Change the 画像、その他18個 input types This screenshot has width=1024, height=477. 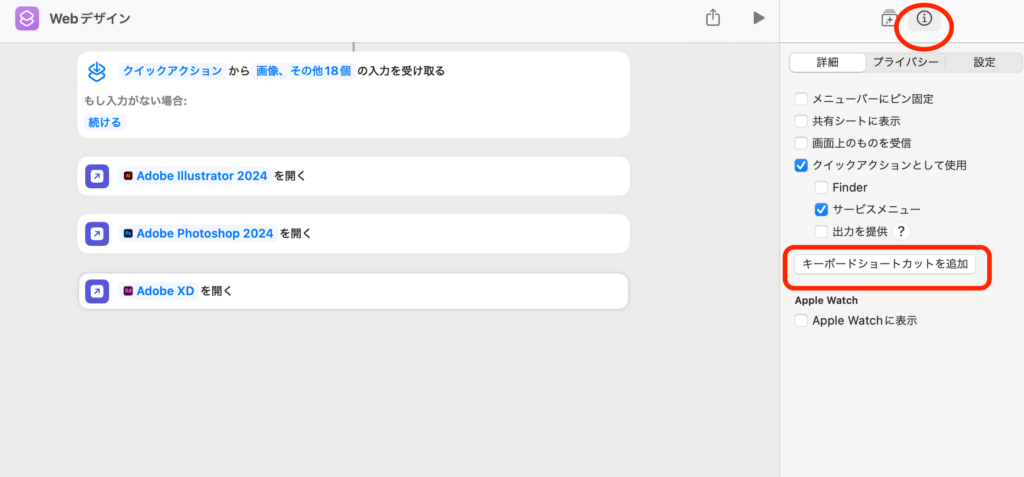click(303, 71)
